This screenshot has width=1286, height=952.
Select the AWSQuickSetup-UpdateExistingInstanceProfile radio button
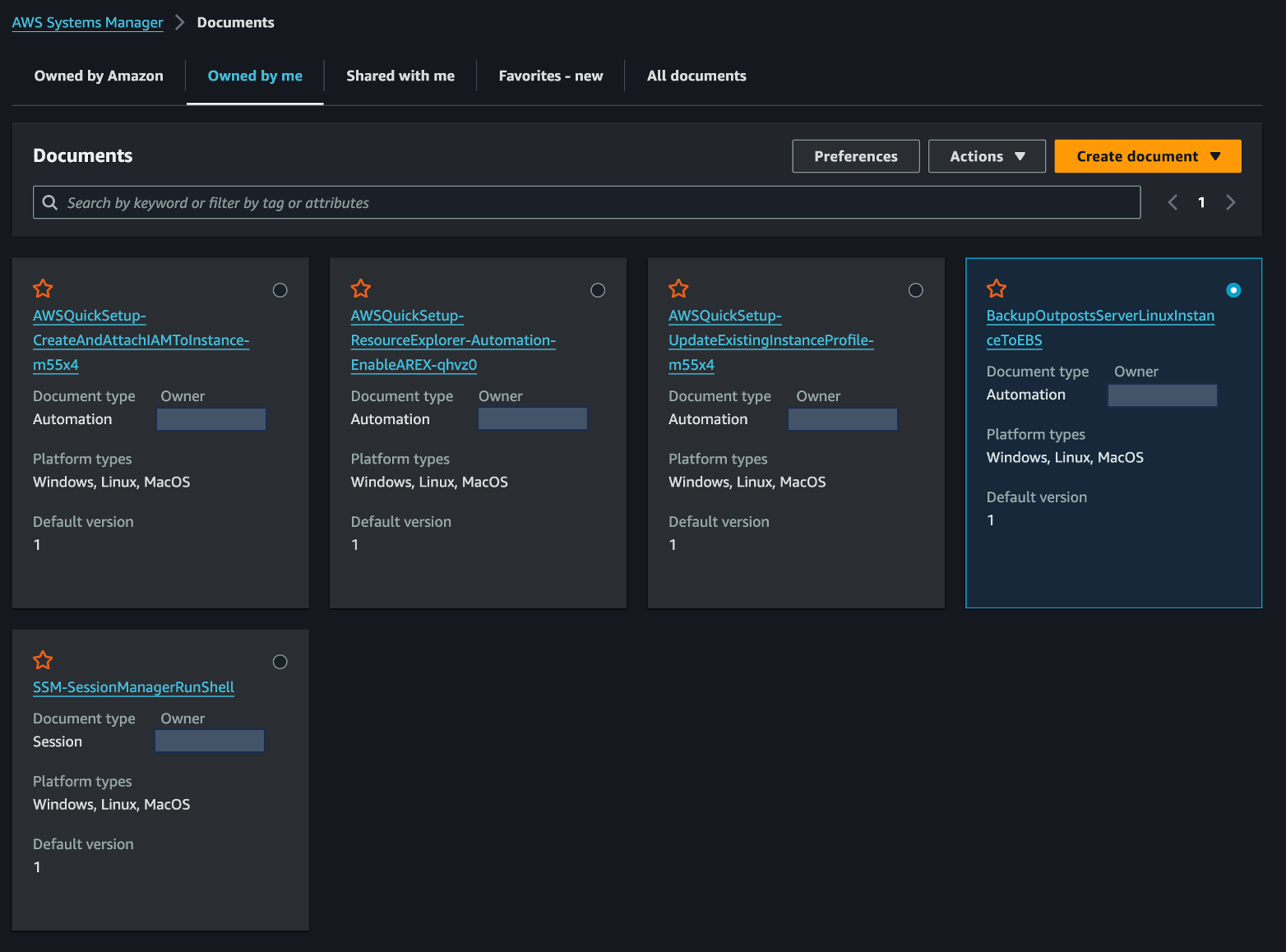916,290
